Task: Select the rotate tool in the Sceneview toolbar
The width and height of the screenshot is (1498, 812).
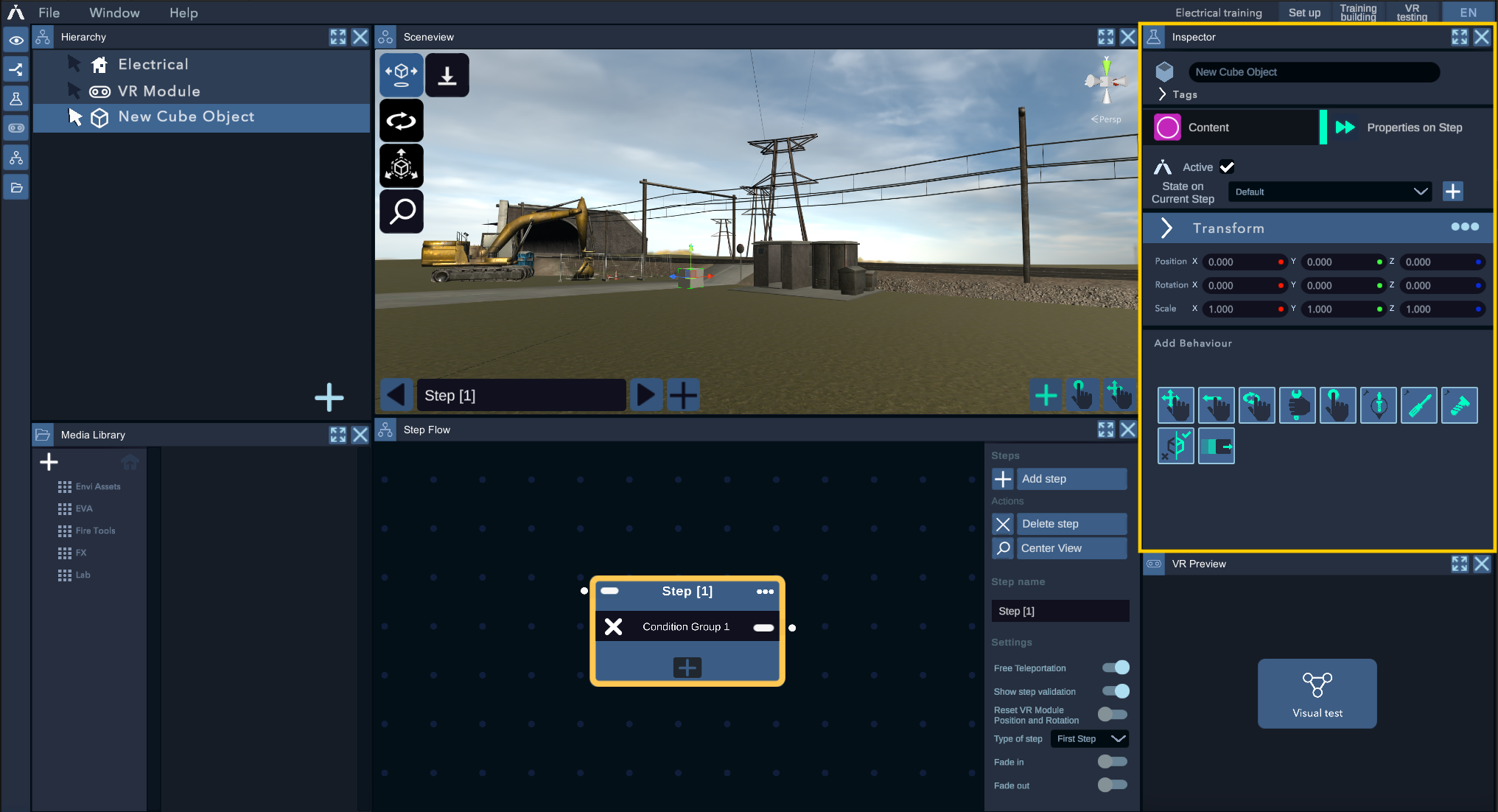Action: tap(401, 120)
